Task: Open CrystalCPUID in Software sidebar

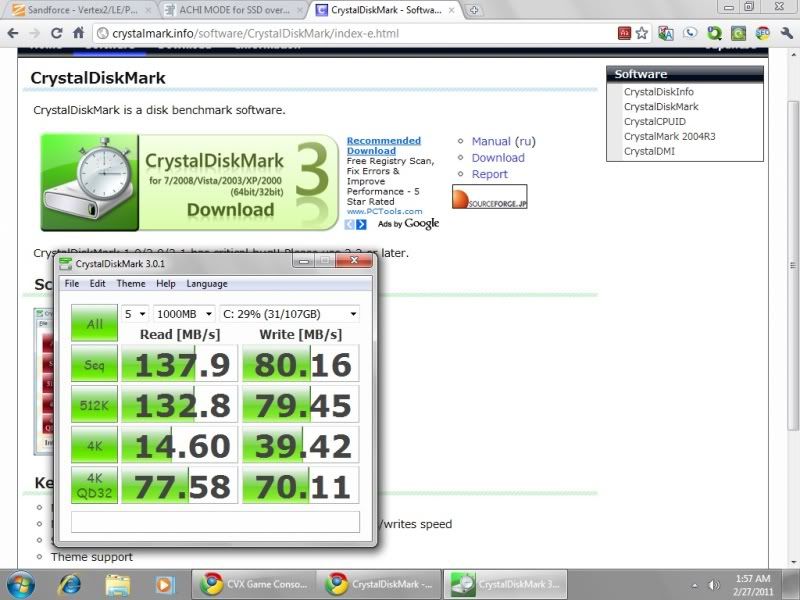Action: coord(655,121)
